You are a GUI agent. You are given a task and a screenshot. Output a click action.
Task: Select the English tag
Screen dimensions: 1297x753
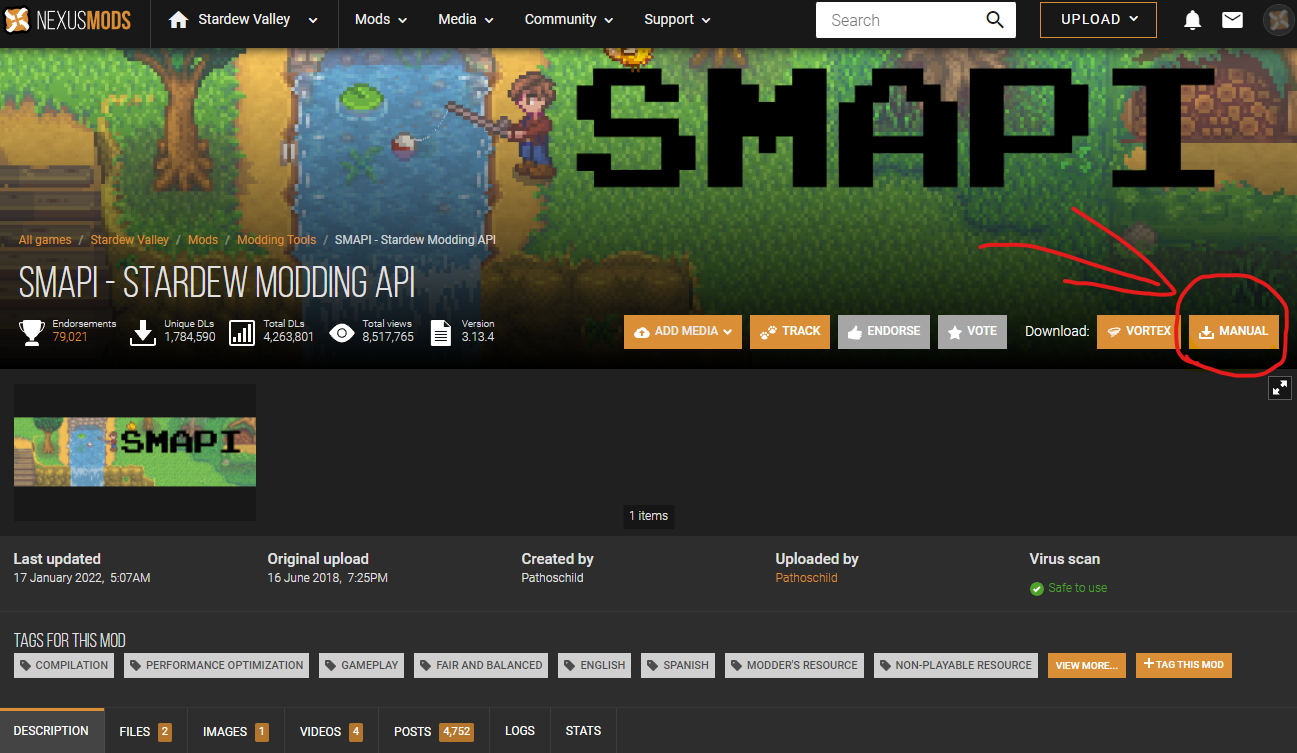tap(595, 665)
